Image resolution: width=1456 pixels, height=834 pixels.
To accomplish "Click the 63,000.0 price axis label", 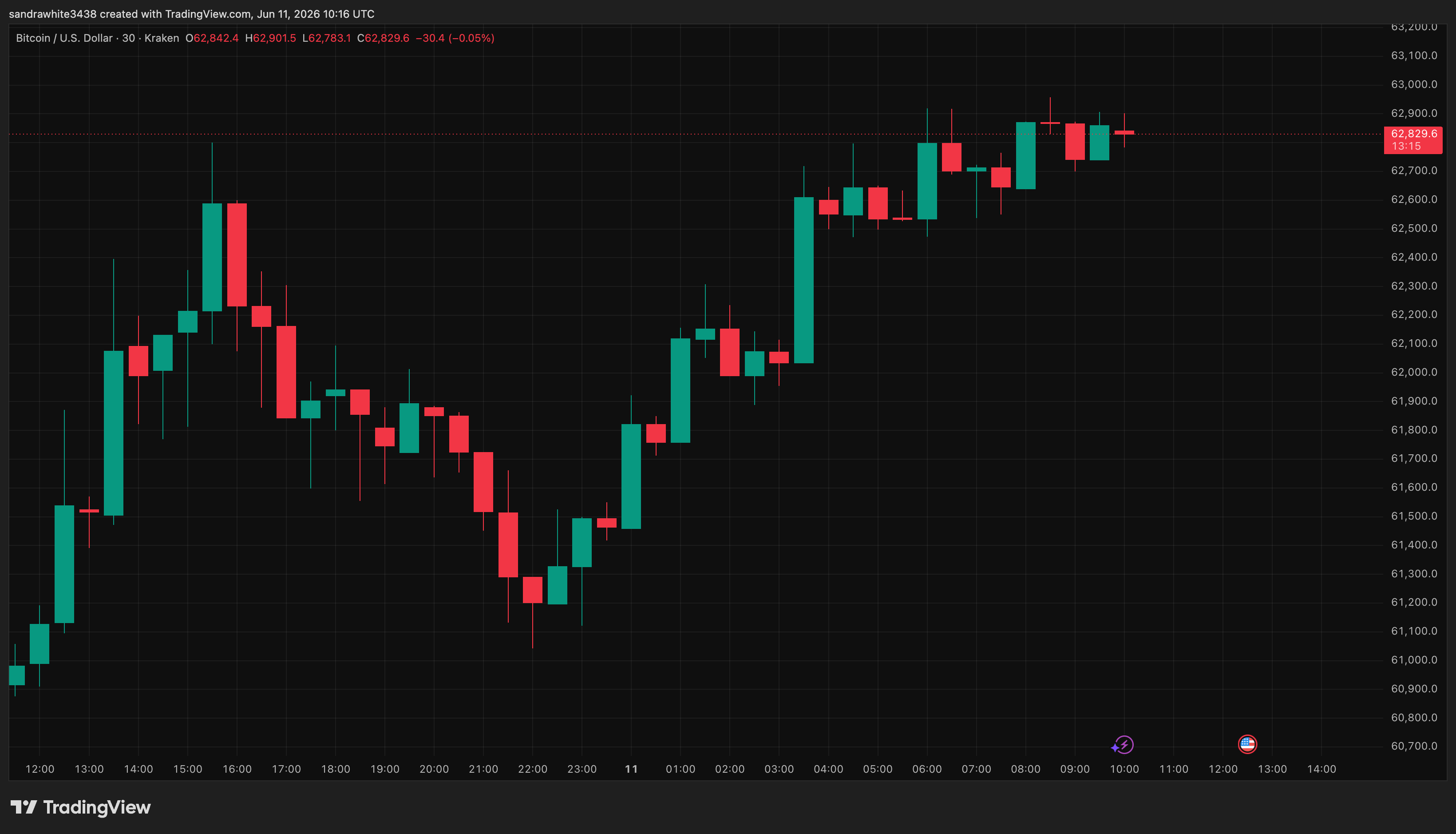I will tap(1414, 84).
